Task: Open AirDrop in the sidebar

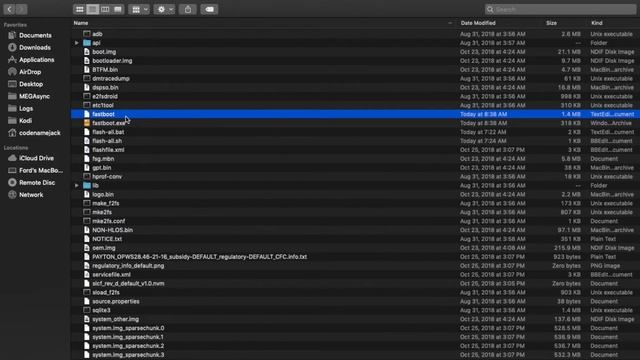Action: (24, 72)
